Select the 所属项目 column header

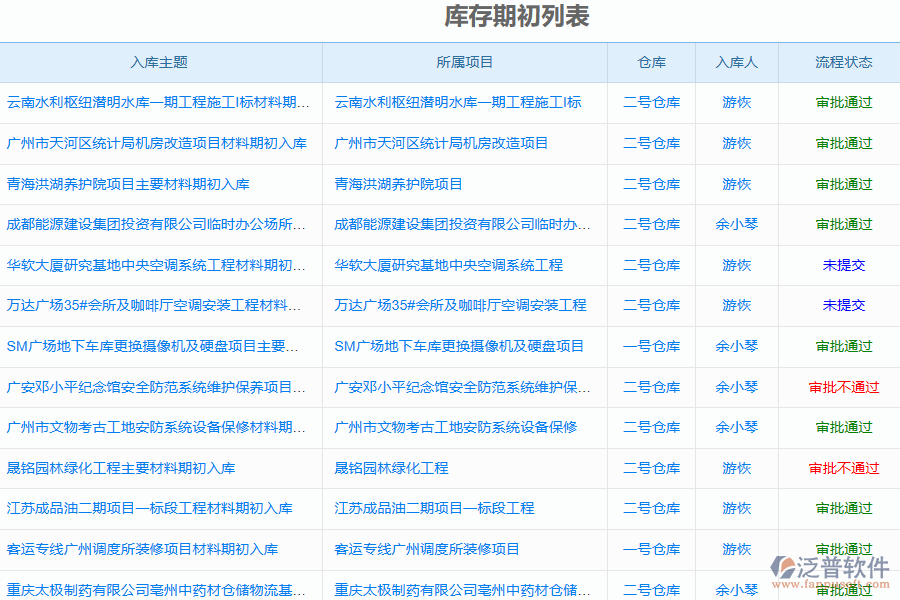point(465,62)
